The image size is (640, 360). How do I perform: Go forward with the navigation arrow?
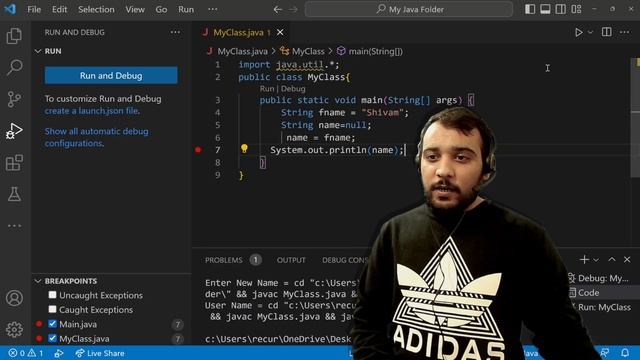point(293,9)
